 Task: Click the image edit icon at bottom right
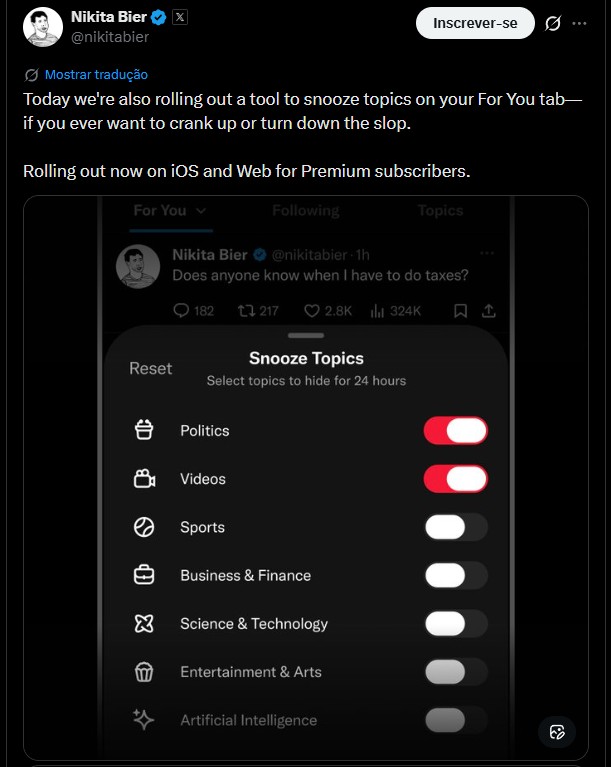tap(557, 731)
